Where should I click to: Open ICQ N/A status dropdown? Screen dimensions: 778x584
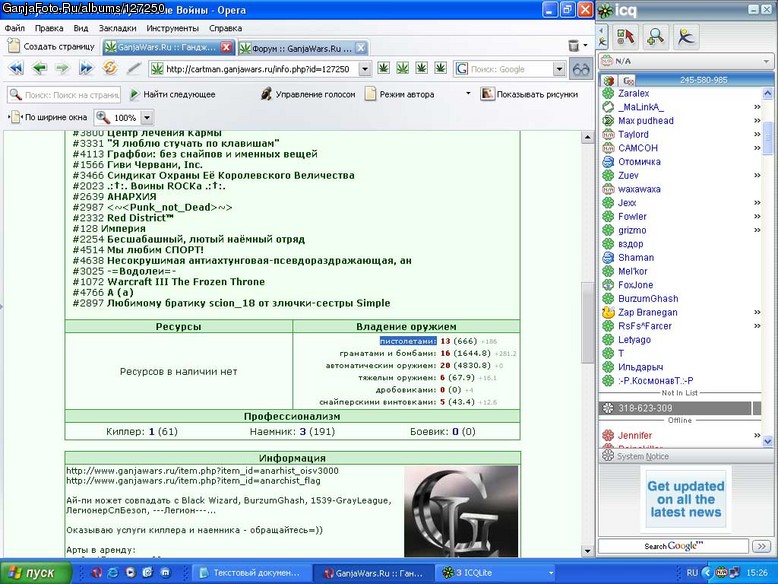(685, 61)
